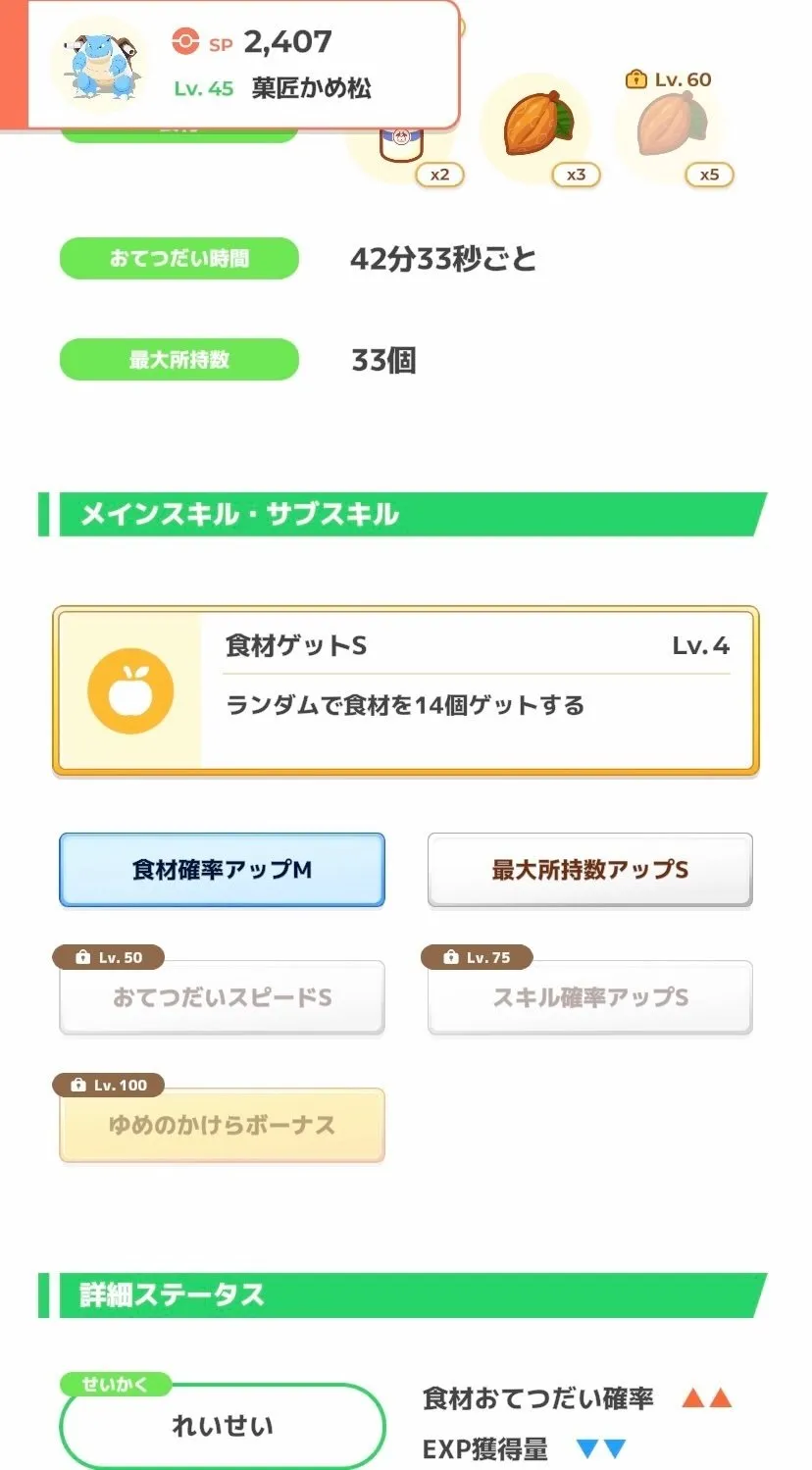Tap the れいせい nature button
The height and width of the screenshot is (1470, 812).
pos(223,1426)
